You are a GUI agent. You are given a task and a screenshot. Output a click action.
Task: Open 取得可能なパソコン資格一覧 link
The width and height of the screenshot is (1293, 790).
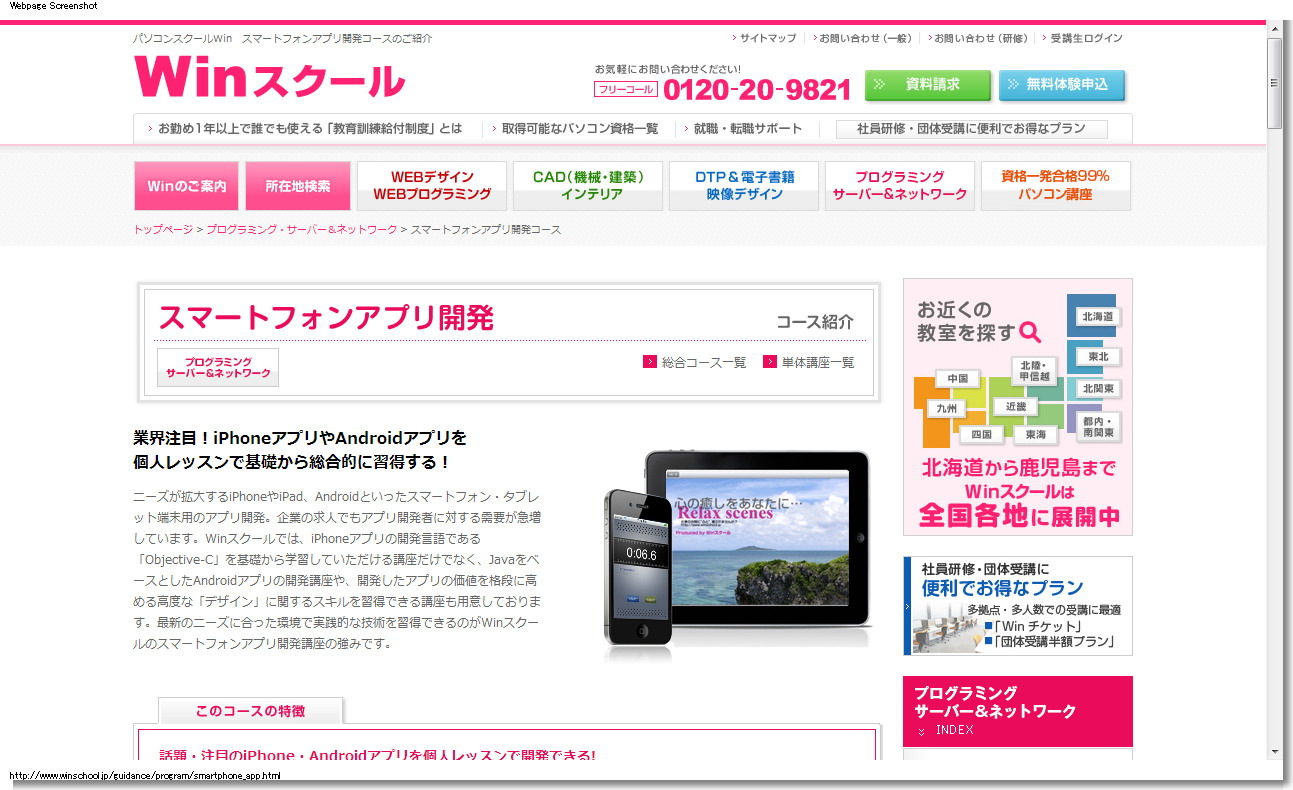[x=580, y=128]
